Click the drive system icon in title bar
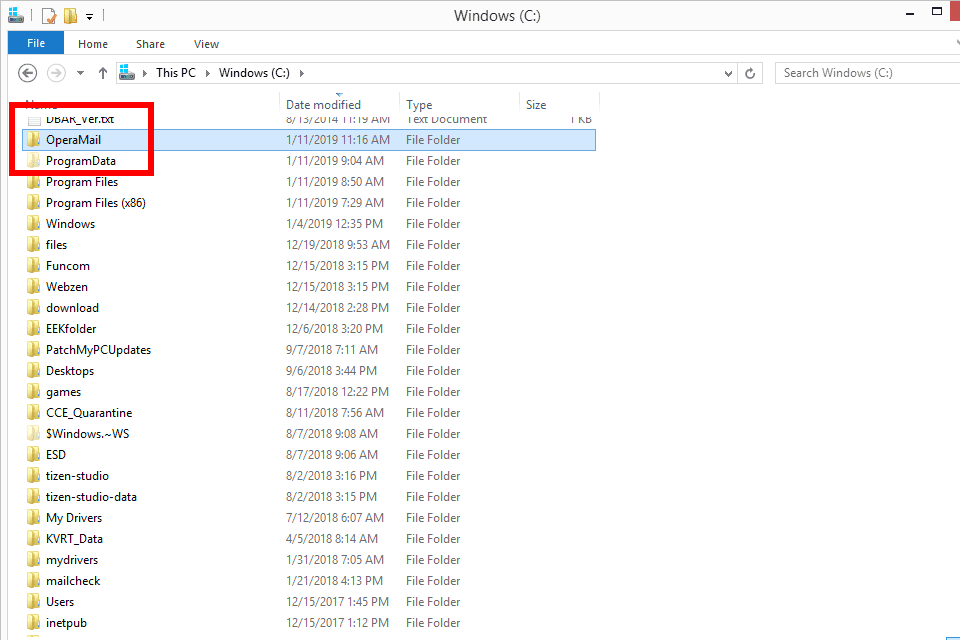This screenshot has width=960, height=640. (16, 15)
